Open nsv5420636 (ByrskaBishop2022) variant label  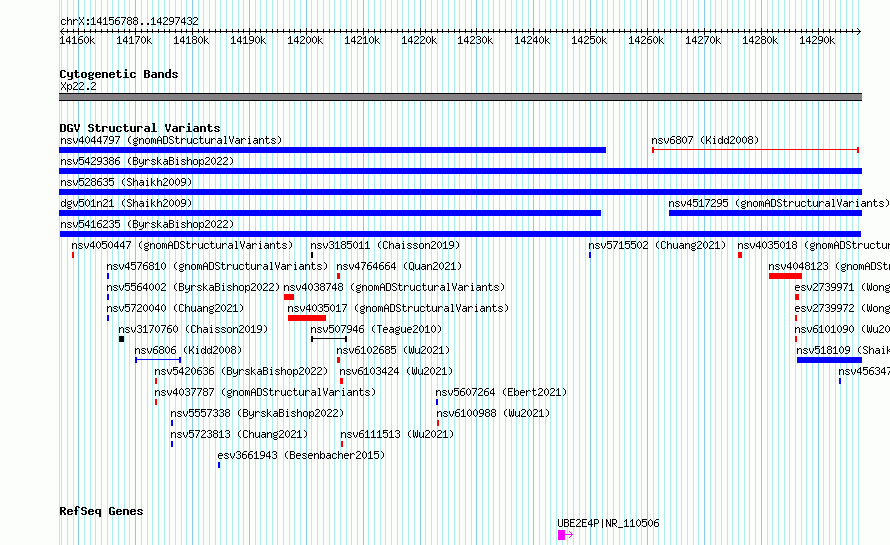[241, 371]
